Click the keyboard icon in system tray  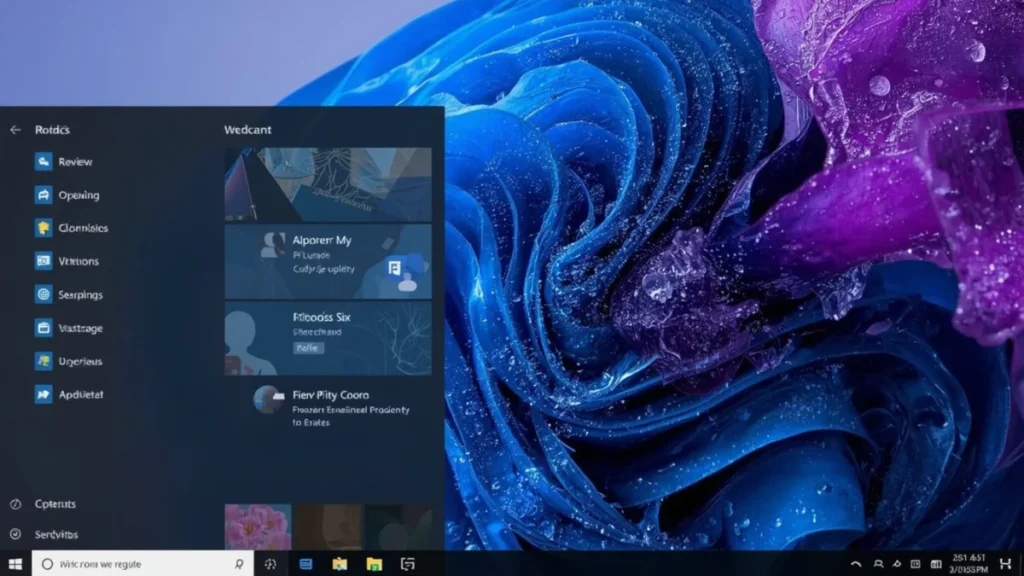936,564
